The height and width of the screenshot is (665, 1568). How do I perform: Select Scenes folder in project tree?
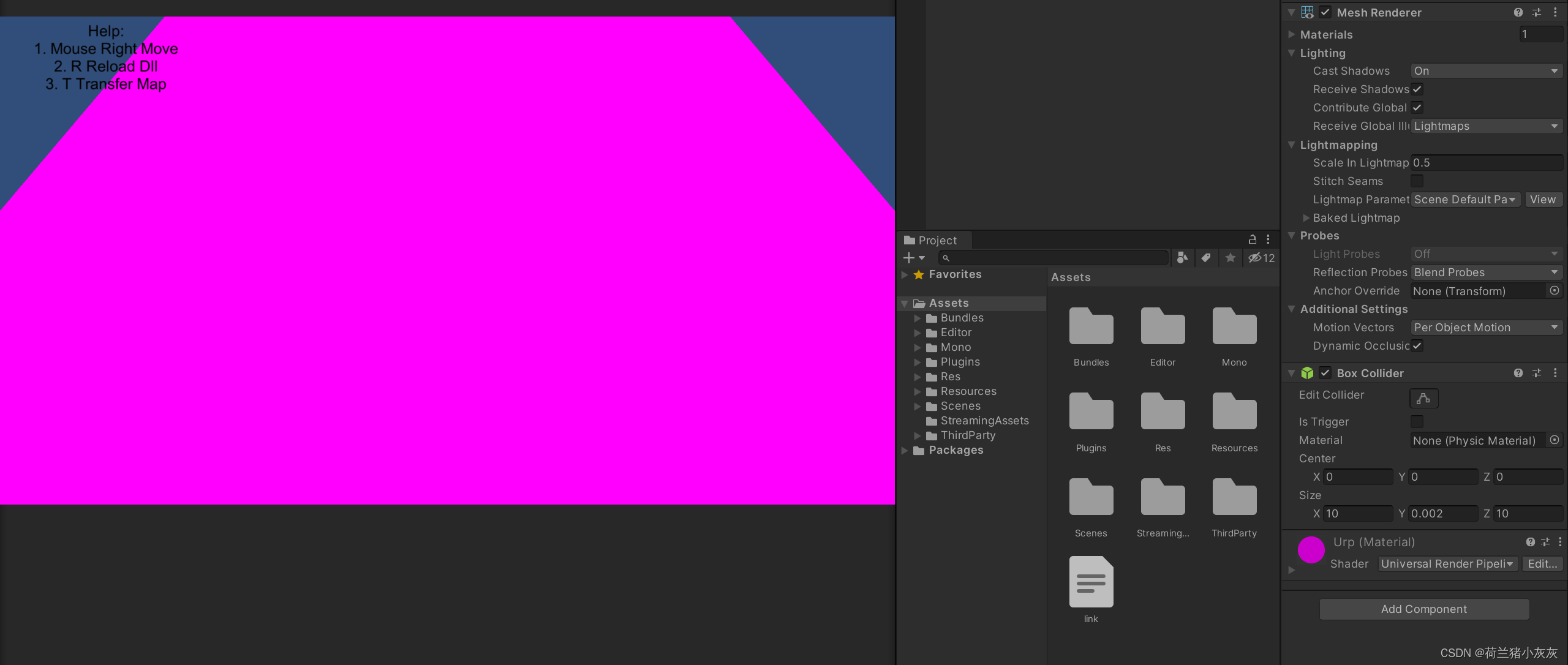click(960, 406)
